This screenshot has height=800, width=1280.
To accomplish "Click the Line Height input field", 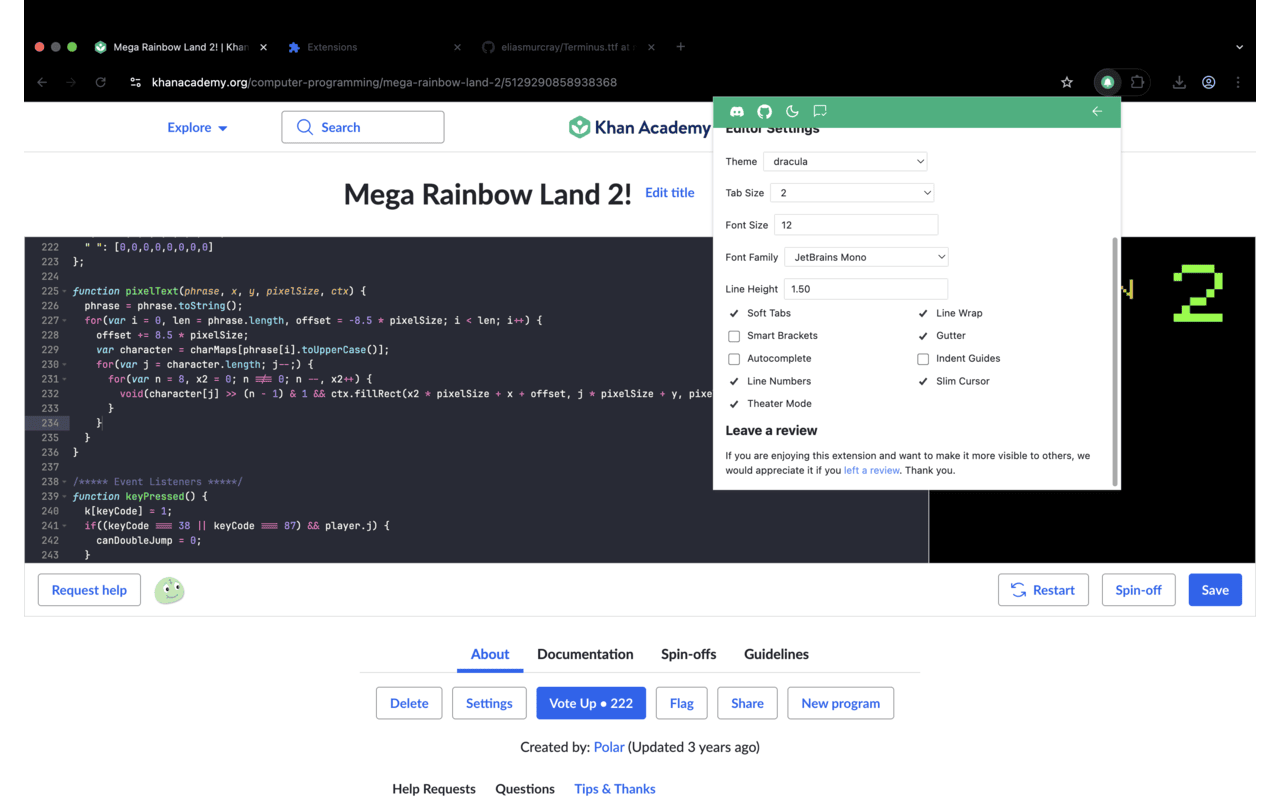I will click(x=865, y=289).
